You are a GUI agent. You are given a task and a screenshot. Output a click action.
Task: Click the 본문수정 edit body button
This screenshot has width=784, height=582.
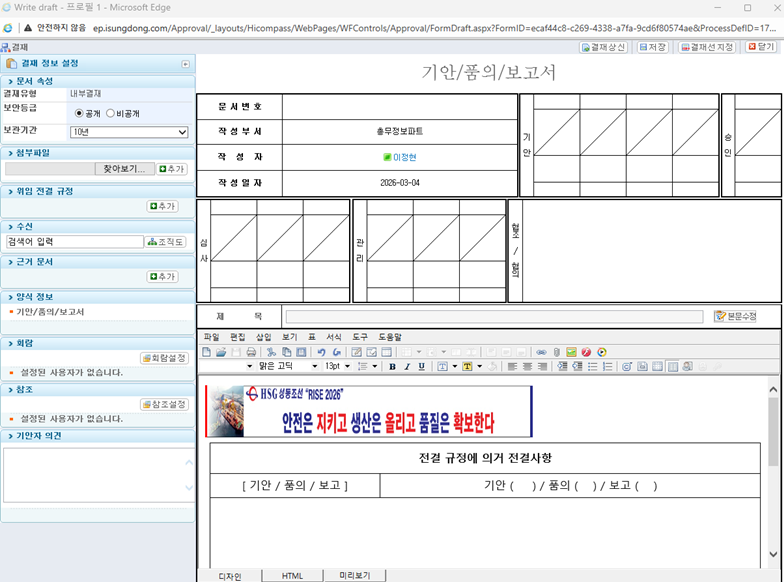pyautogui.click(x=735, y=316)
